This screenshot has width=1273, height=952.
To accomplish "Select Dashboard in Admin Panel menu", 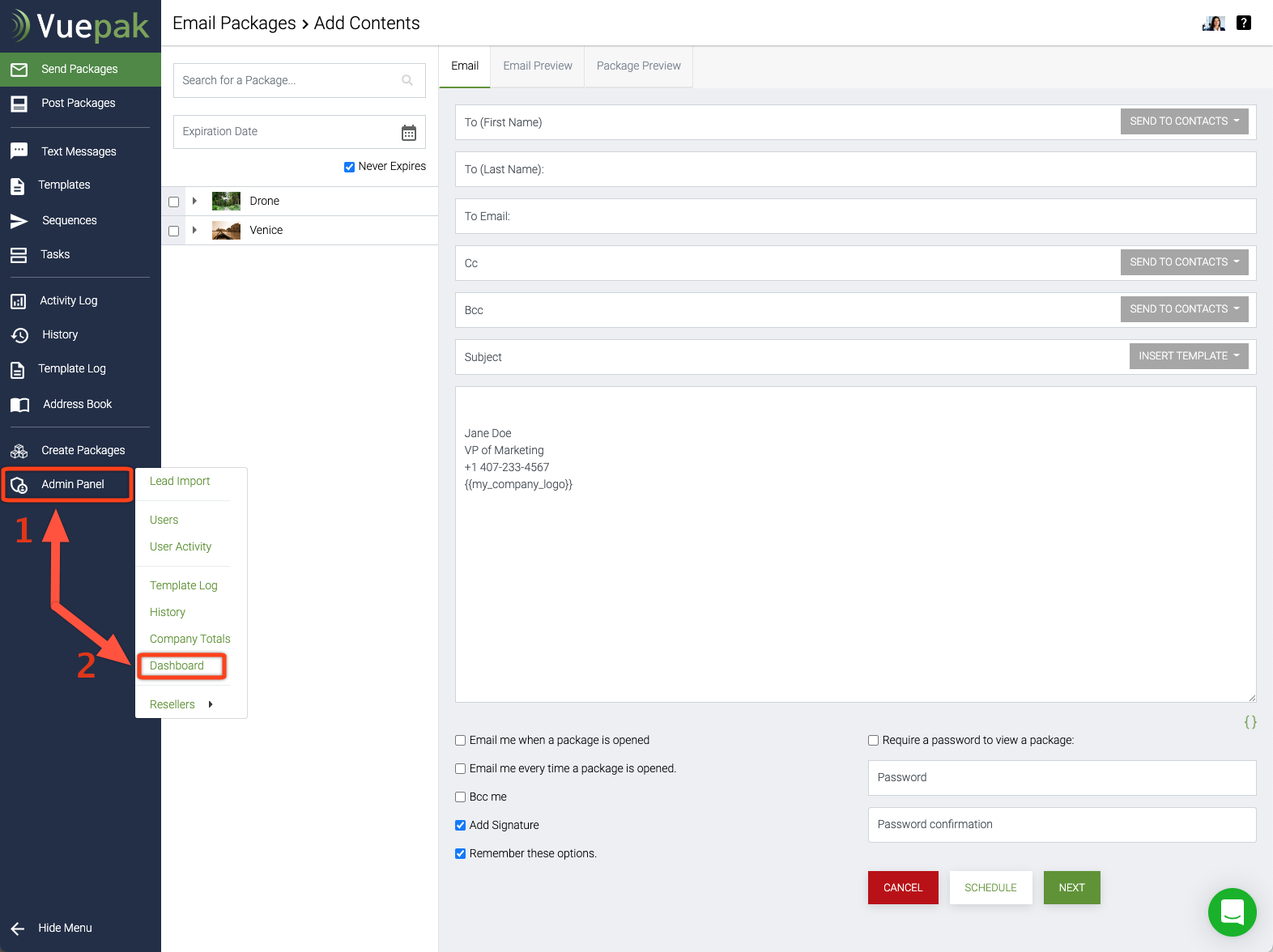I will [x=177, y=666].
